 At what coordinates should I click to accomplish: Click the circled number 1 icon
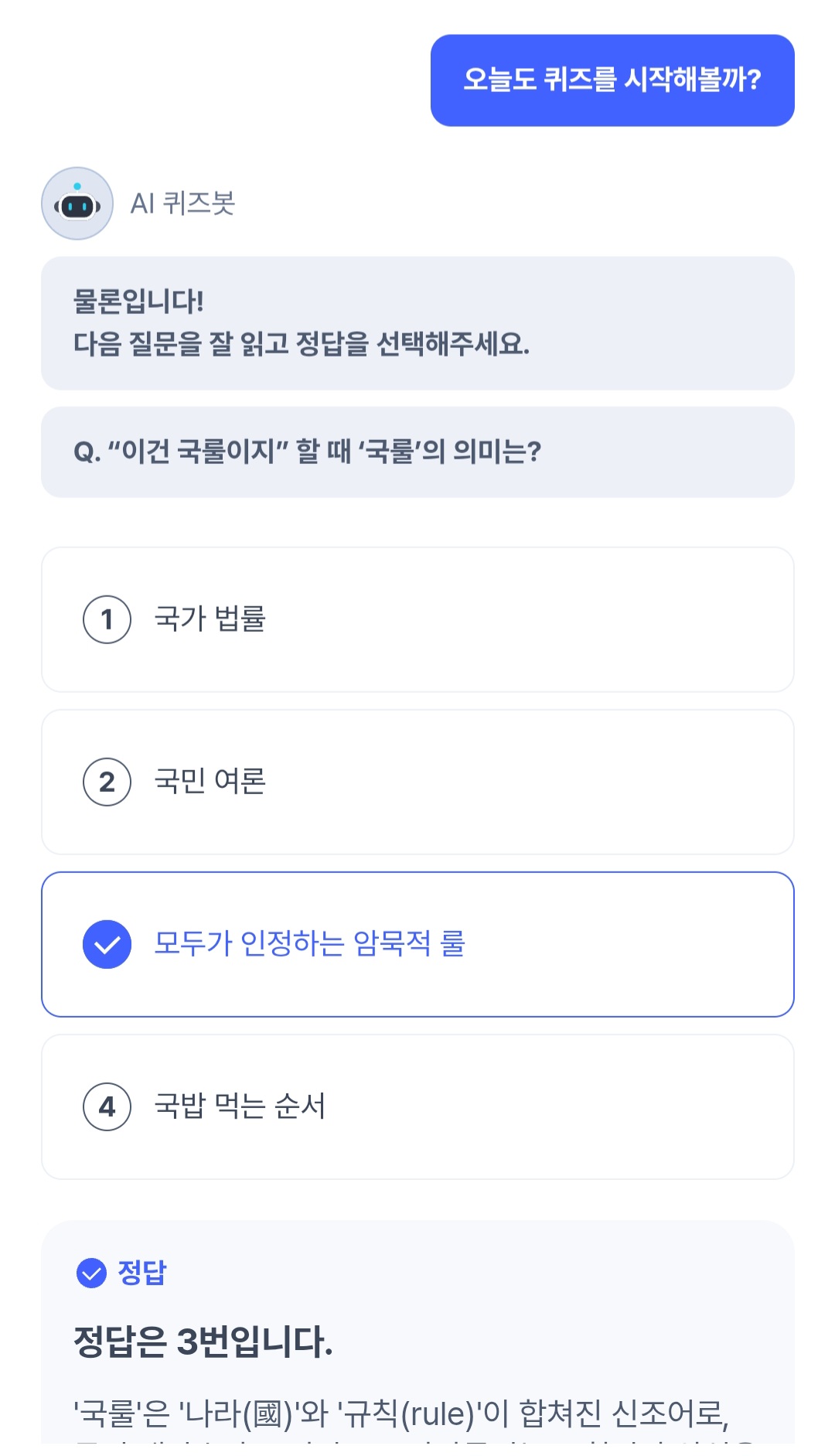[107, 619]
